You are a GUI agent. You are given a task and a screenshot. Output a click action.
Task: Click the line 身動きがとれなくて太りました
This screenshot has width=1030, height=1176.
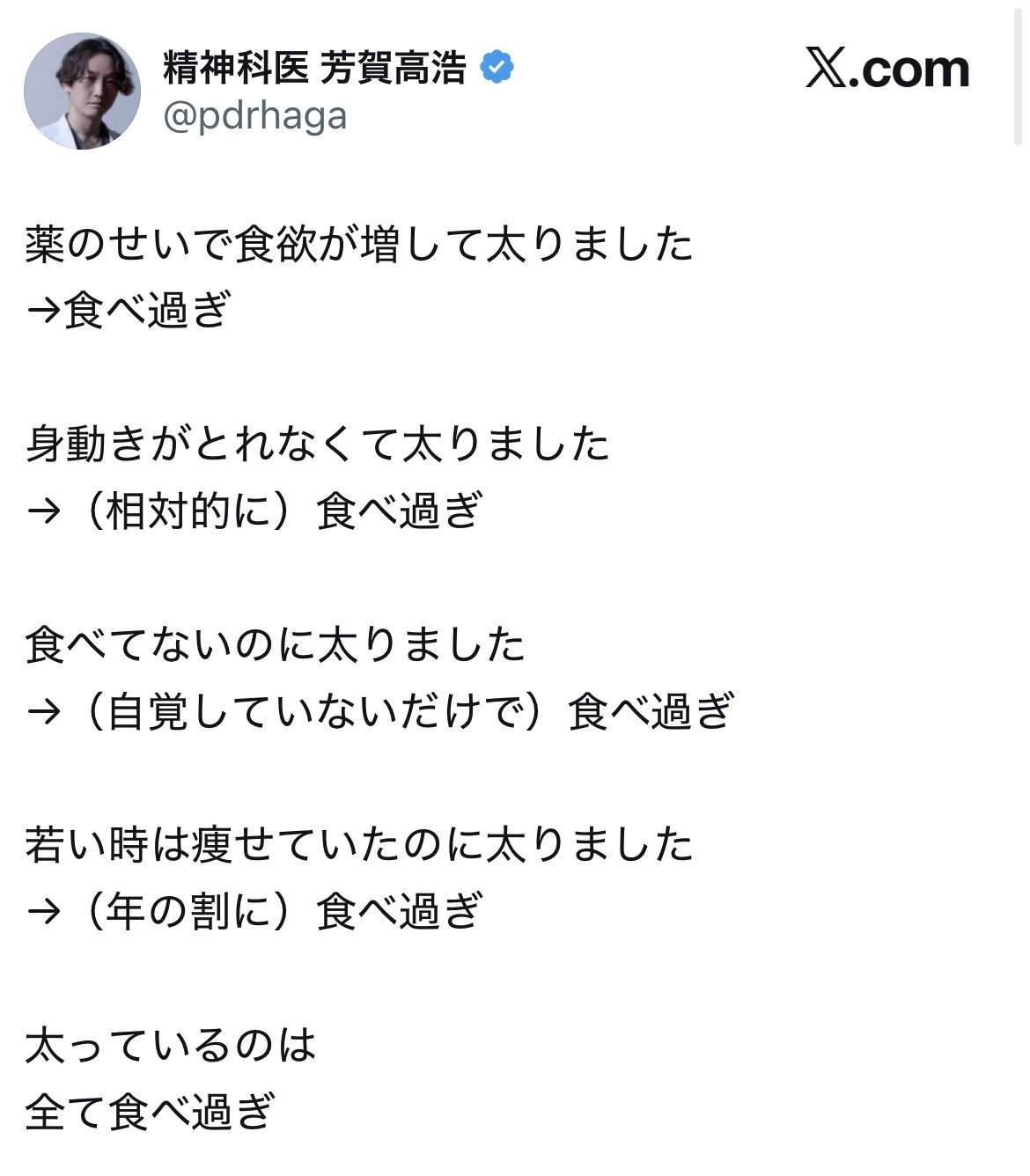click(318, 444)
